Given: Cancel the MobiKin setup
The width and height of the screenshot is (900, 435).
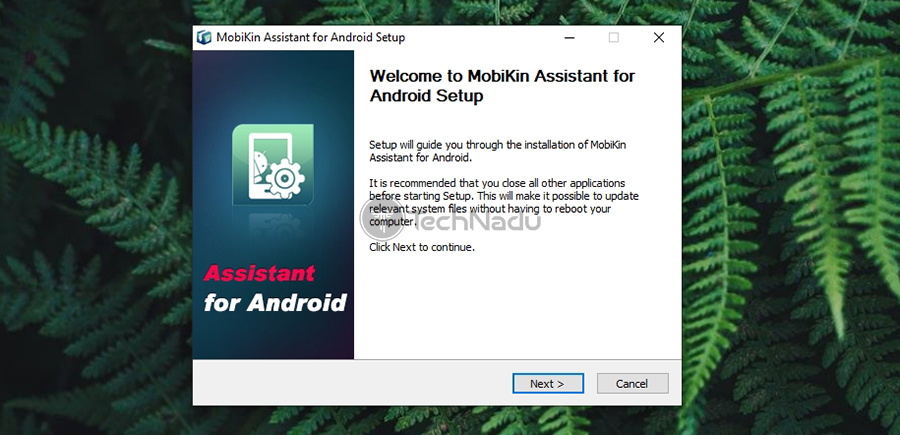Looking at the screenshot, I should tap(633, 383).
